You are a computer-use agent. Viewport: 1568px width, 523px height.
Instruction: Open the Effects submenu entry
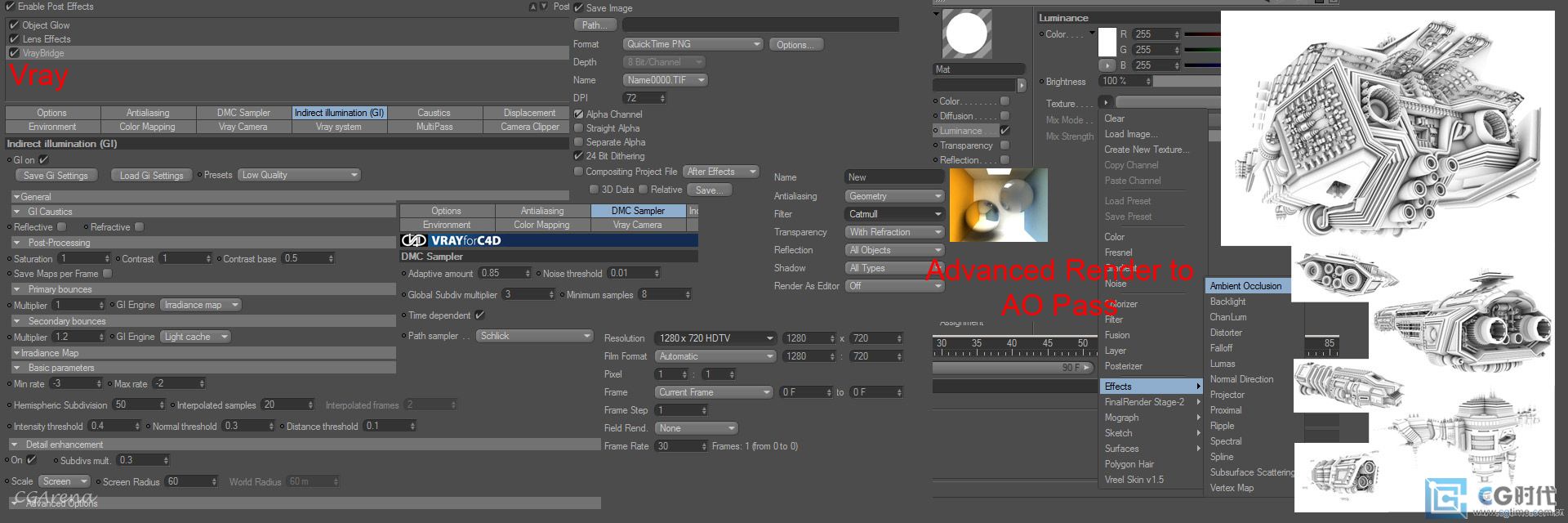tap(1152, 387)
